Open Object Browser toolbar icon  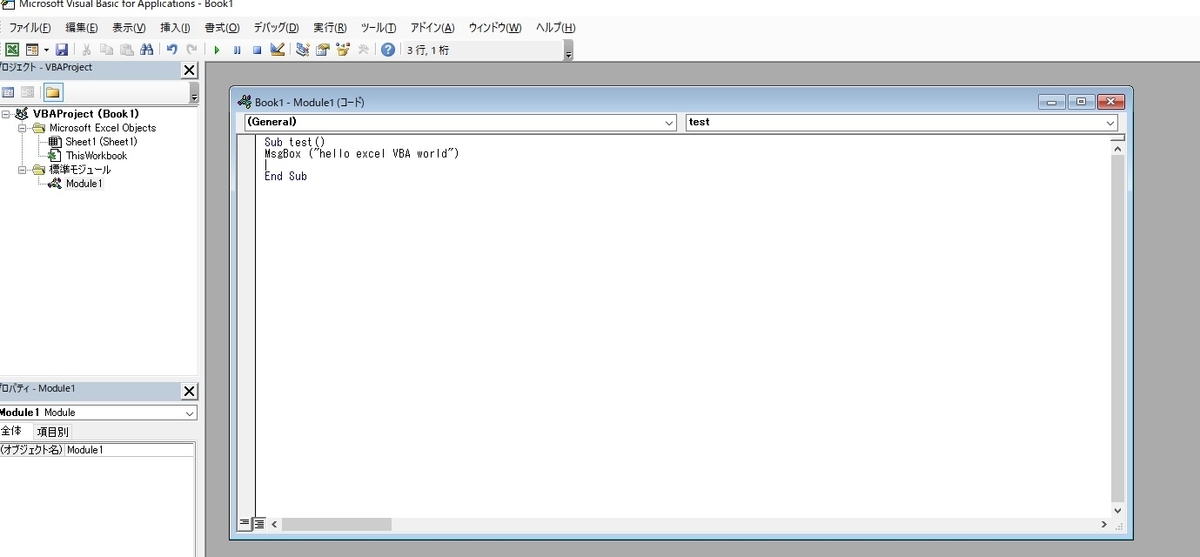click(x=343, y=49)
